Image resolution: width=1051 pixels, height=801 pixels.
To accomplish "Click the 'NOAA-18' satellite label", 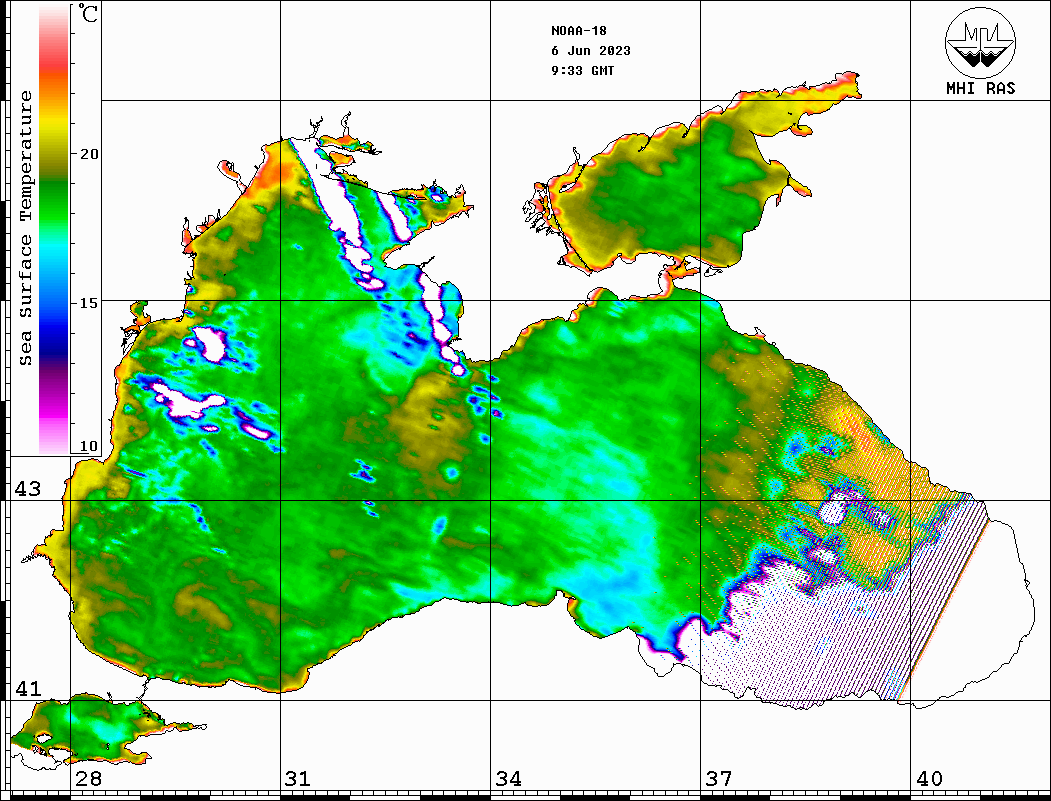I will tap(578, 31).
